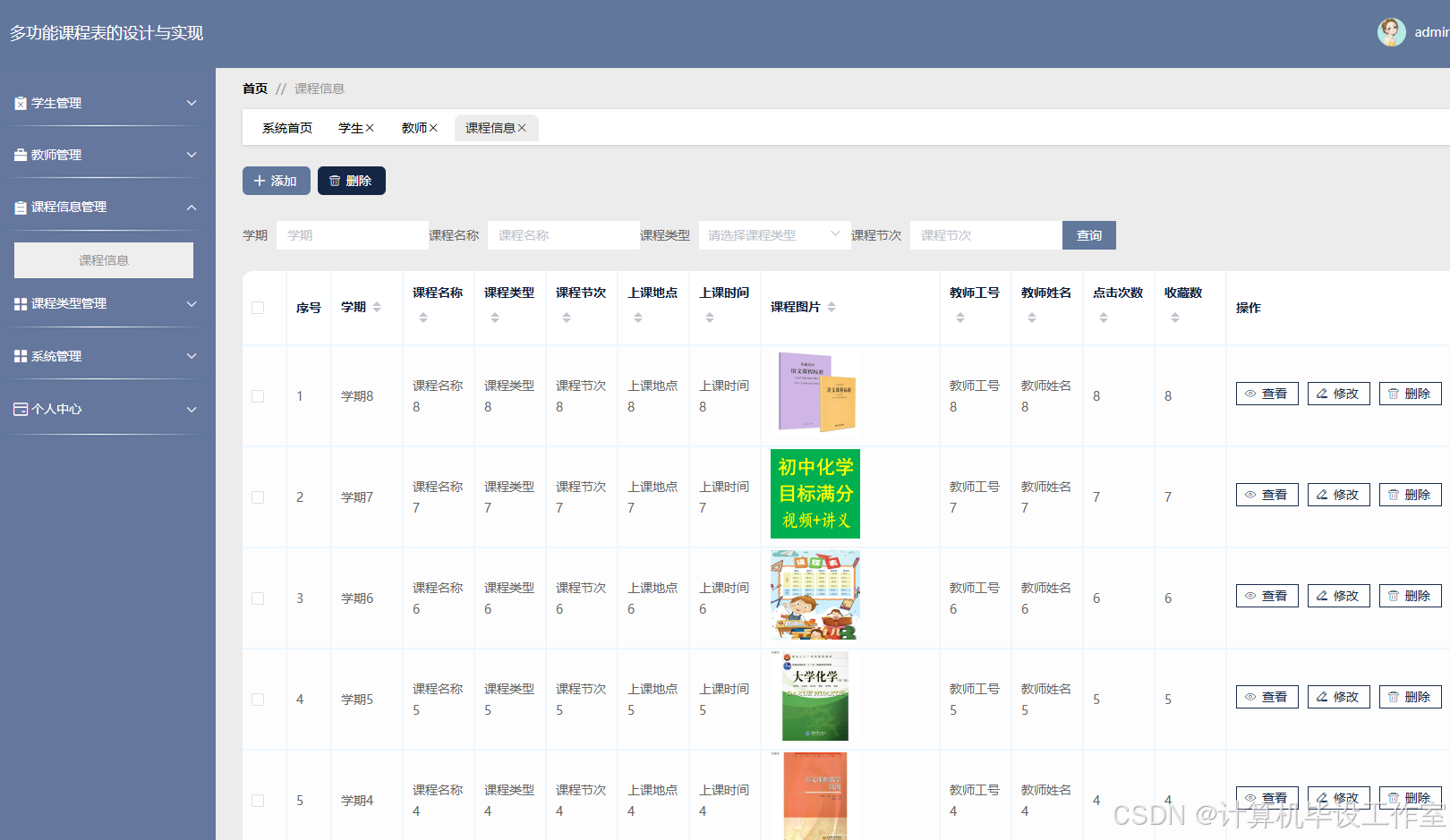Click the 初中化学 course image thumbnail
Viewport: 1450px width, 840px height.
click(x=815, y=494)
